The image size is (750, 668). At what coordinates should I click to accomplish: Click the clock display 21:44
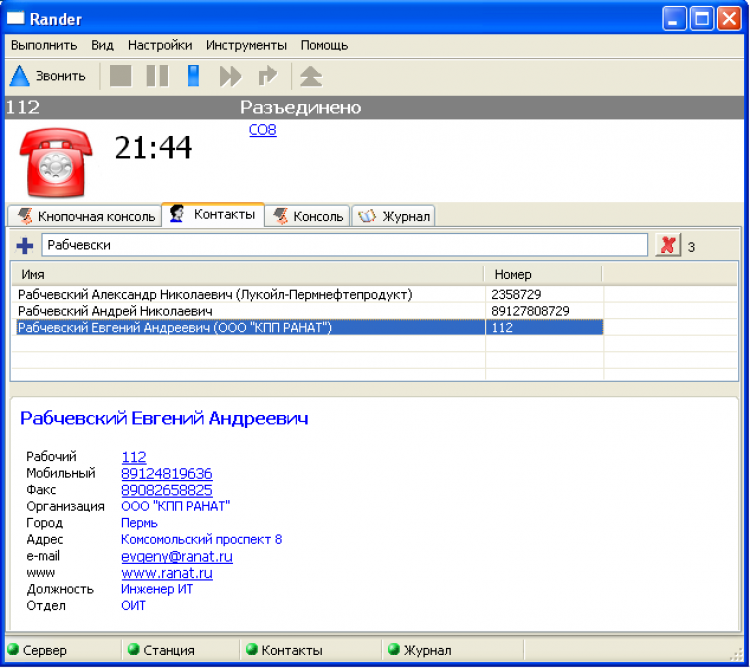coord(153,147)
